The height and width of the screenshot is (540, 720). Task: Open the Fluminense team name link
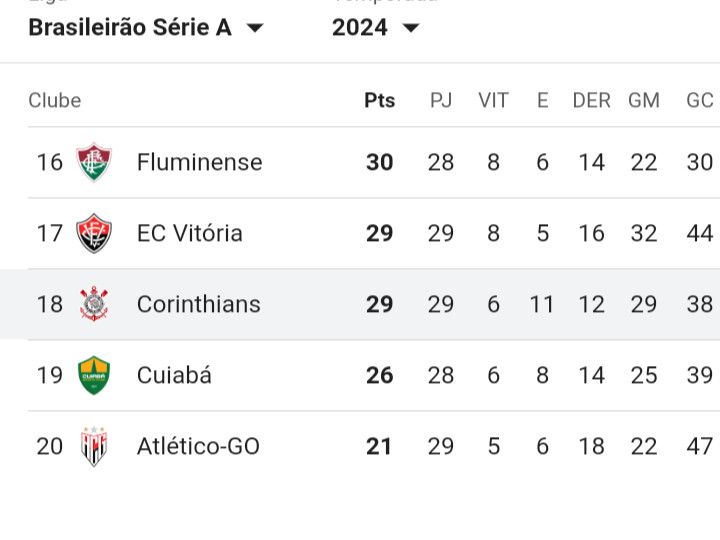(199, 163)
